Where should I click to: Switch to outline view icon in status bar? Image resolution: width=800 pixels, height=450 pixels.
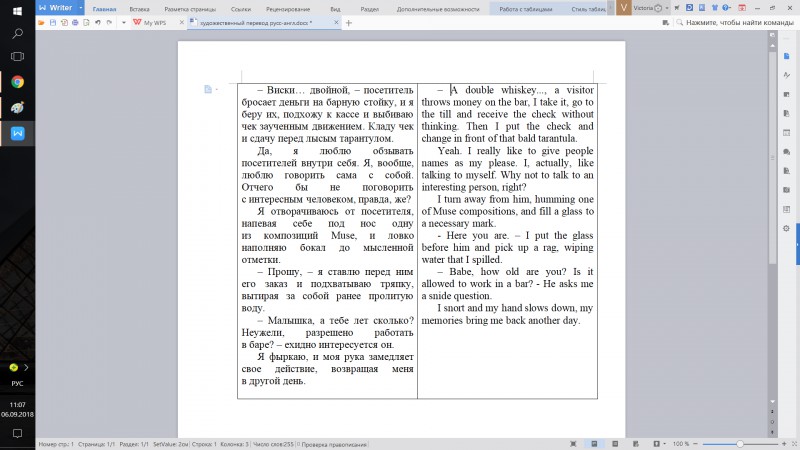point(615,444)
